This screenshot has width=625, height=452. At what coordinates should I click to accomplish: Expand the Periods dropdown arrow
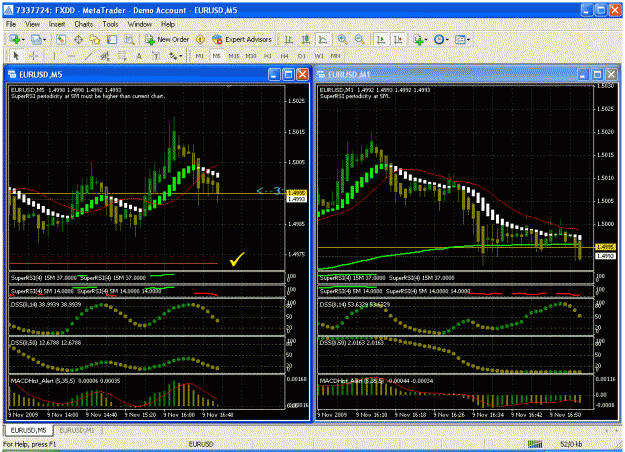click(x=447, y=40)
